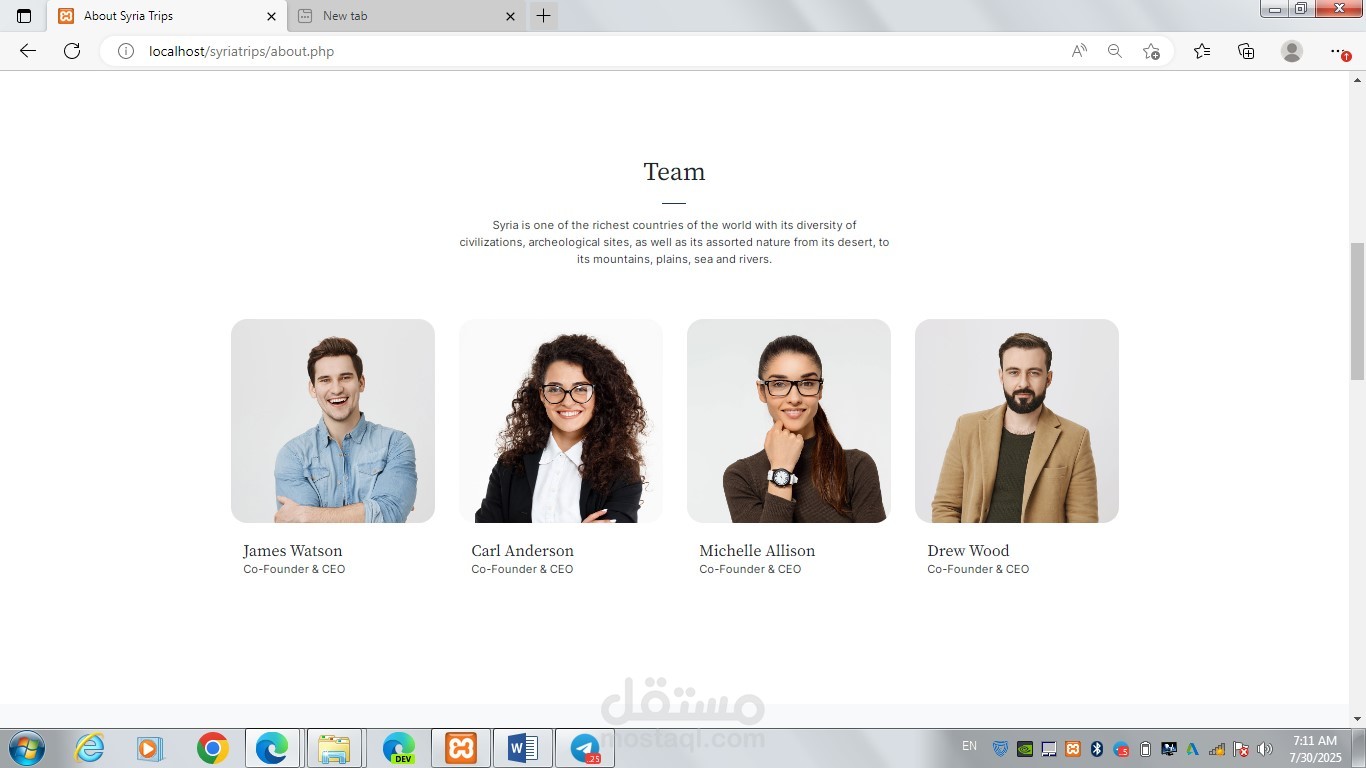This screenshot has height=768, width=1366.
Task: Click the scrollbar up arrow
Action: click(x=1357, y=79)
